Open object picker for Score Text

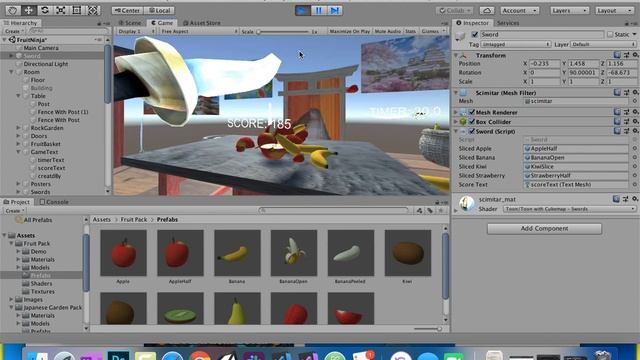click(635, 184)
